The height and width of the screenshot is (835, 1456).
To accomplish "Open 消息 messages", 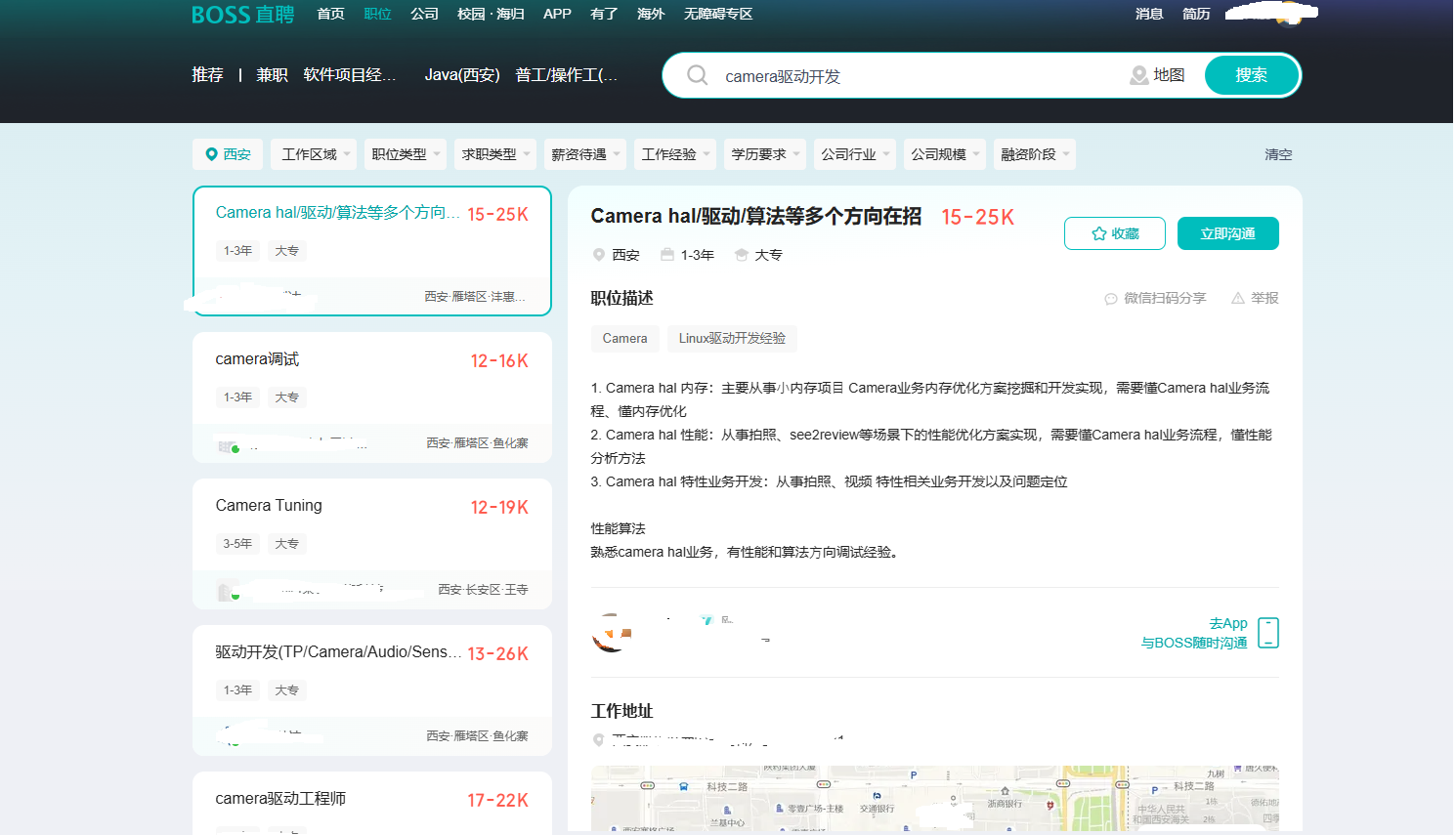I will coord(1149,14).
